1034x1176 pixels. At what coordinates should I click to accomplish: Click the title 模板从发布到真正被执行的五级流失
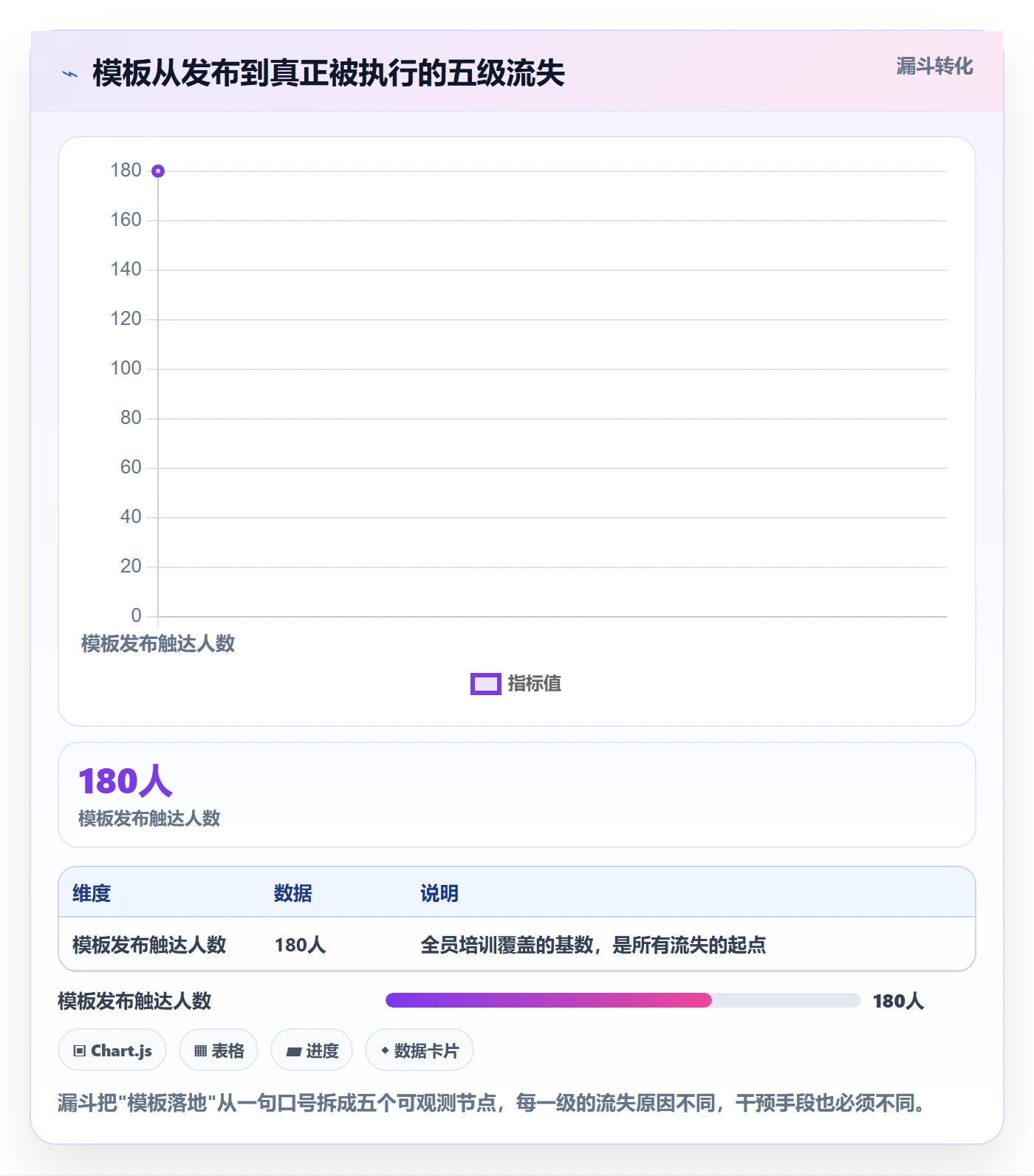pos(329,73)
